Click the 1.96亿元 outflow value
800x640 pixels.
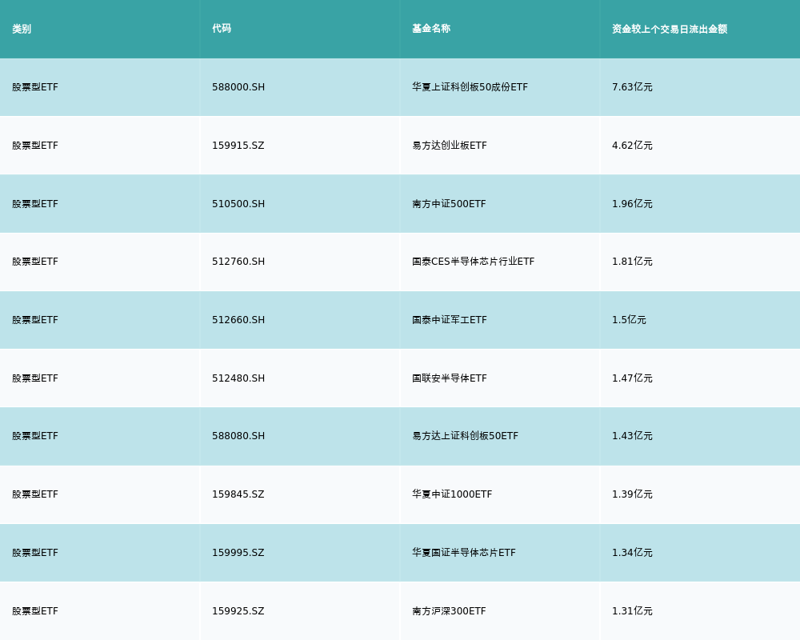tap(632, 204)
